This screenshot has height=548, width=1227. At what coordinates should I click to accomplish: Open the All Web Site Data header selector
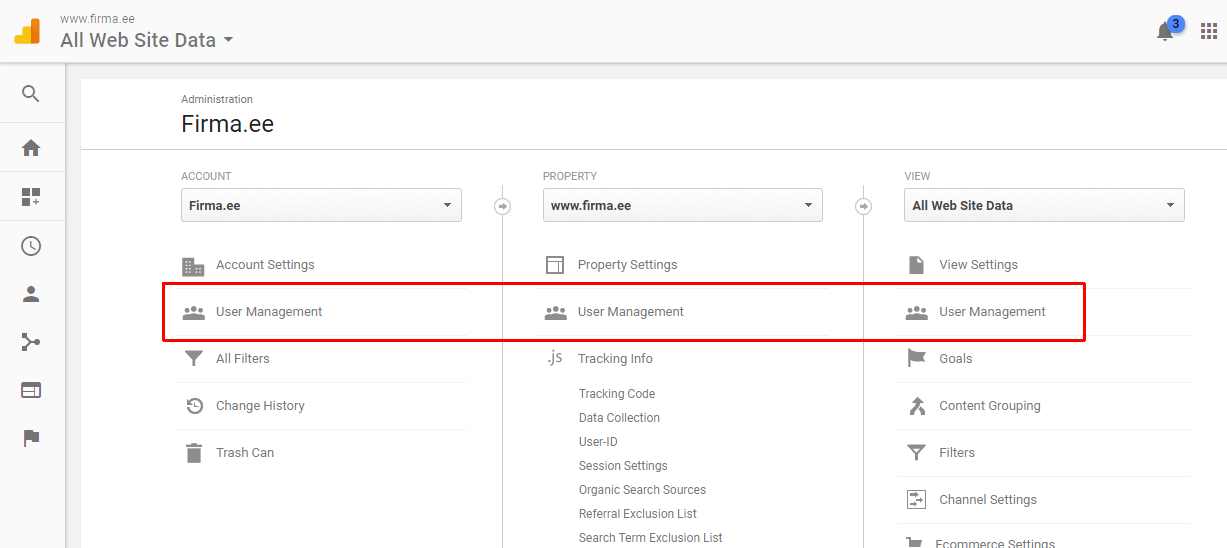click(146, 41)
